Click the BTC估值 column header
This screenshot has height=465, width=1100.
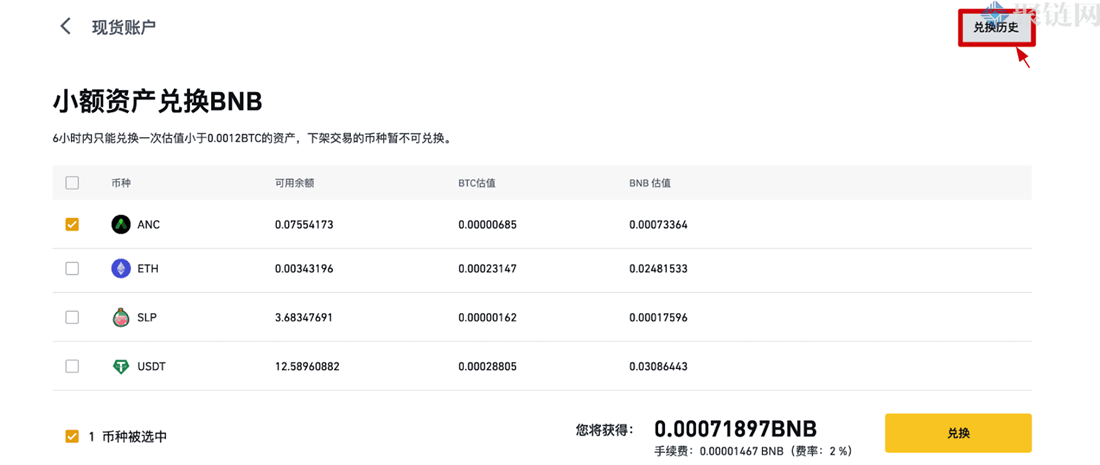pyautogui.click(x=478, y=183)
